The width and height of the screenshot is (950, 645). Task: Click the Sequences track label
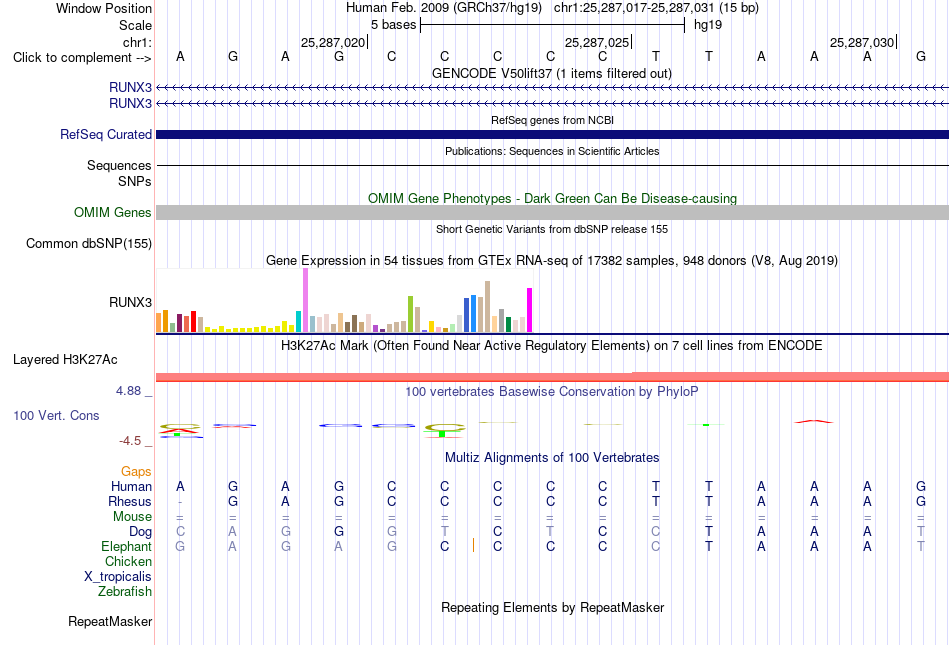[x=119, y=165]
